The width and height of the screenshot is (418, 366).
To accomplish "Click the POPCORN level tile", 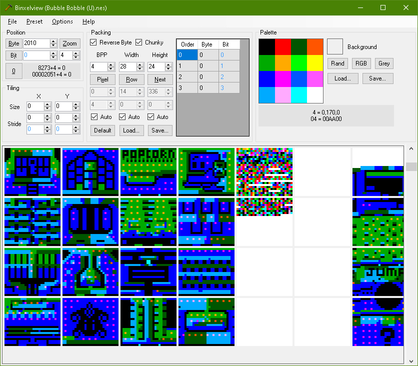I will pos(148,172).
